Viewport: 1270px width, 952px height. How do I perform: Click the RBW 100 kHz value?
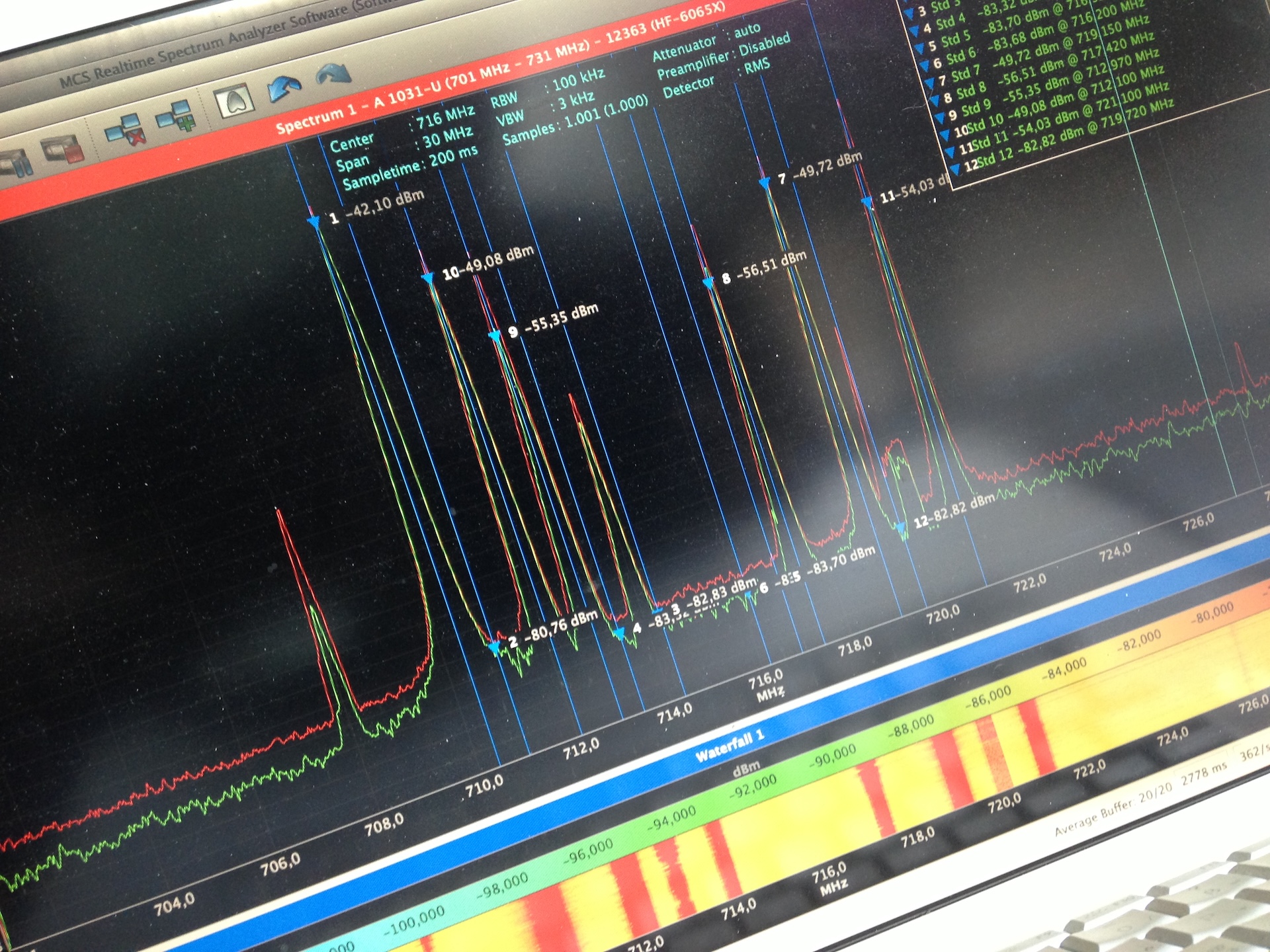(579, 80)
